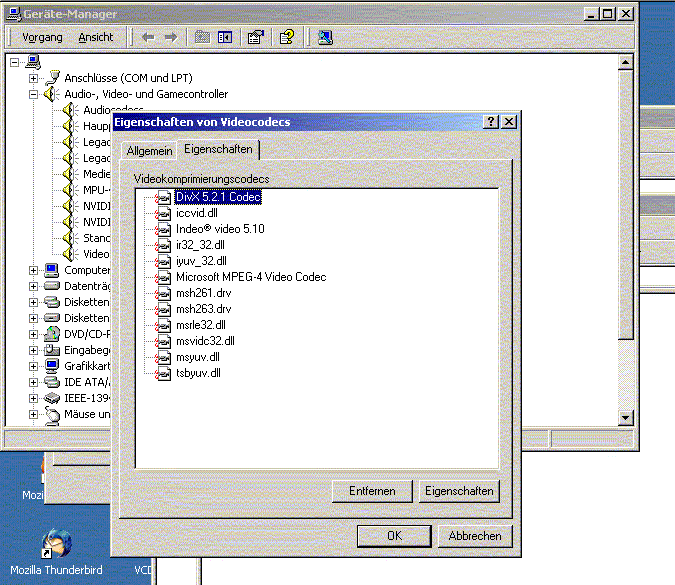Screen dimensions: 675x585
Task: Expand the Mäuse tree node
Action: pyautogui.click(x=33, y=414)
